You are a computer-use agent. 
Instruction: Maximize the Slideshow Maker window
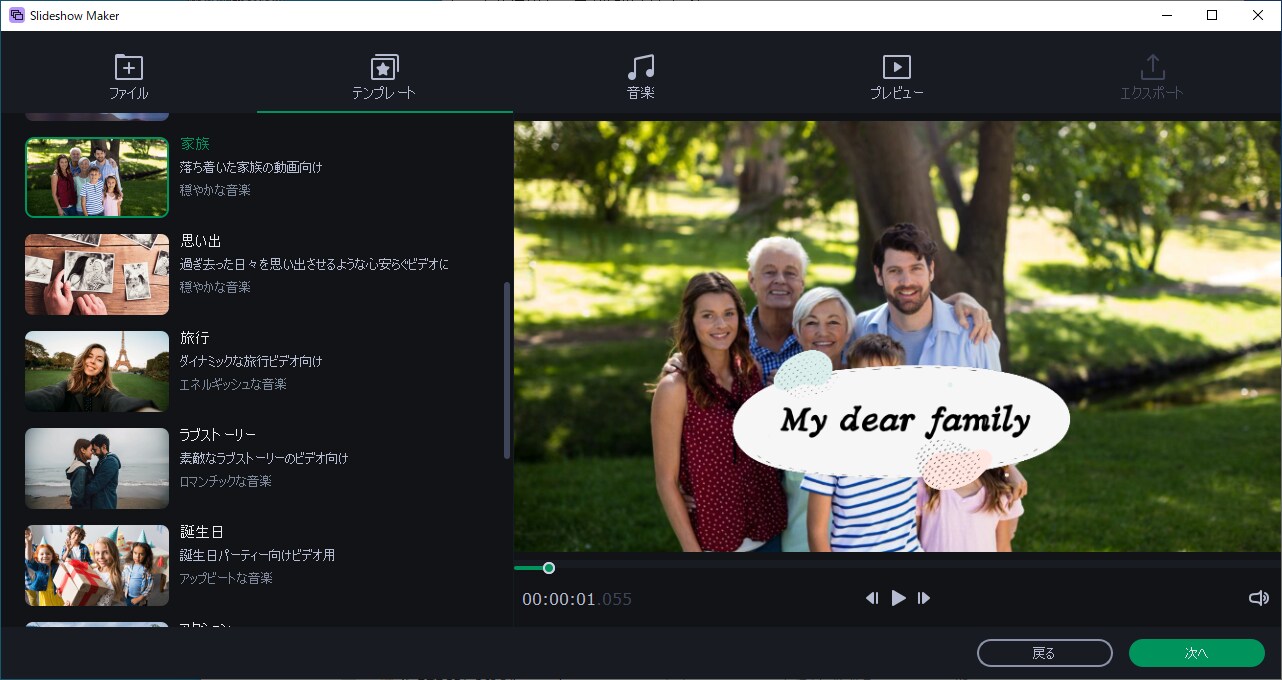[1212, 15]
